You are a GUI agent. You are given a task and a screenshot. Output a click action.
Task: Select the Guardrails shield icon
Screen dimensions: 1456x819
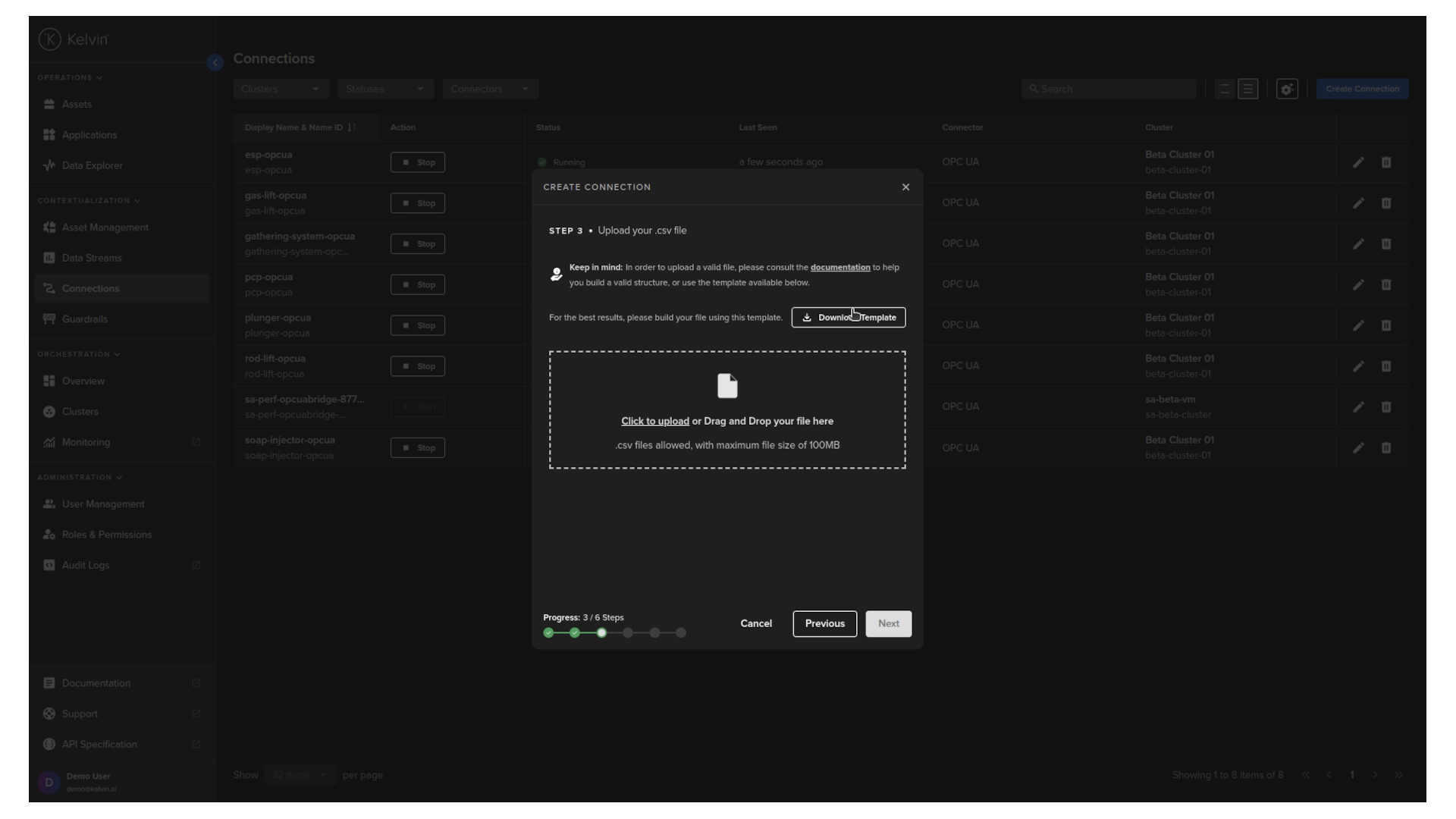[49, 319]
